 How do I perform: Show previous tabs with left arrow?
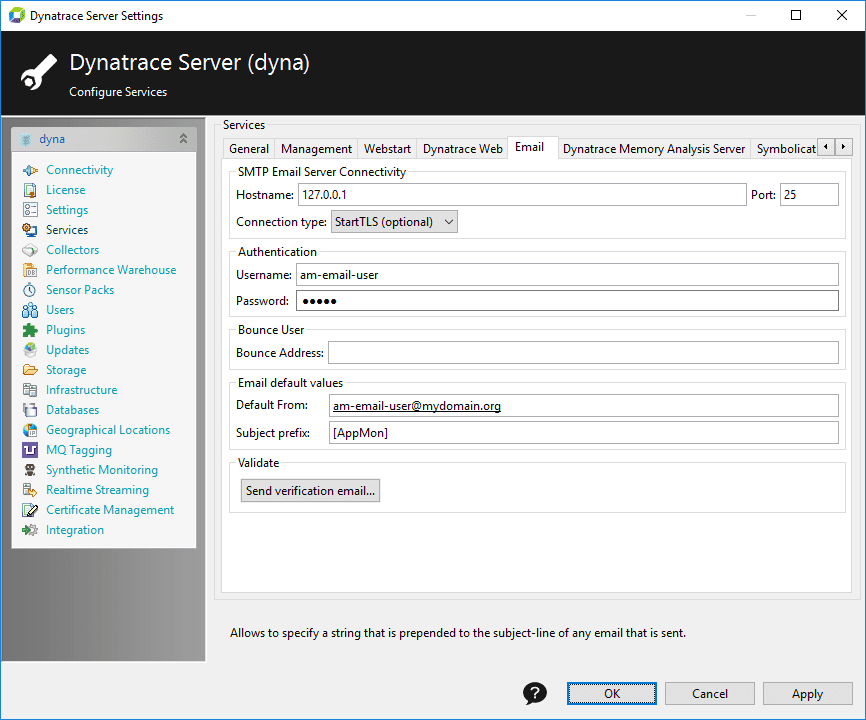pyautogui.click(x=826, y=147)
